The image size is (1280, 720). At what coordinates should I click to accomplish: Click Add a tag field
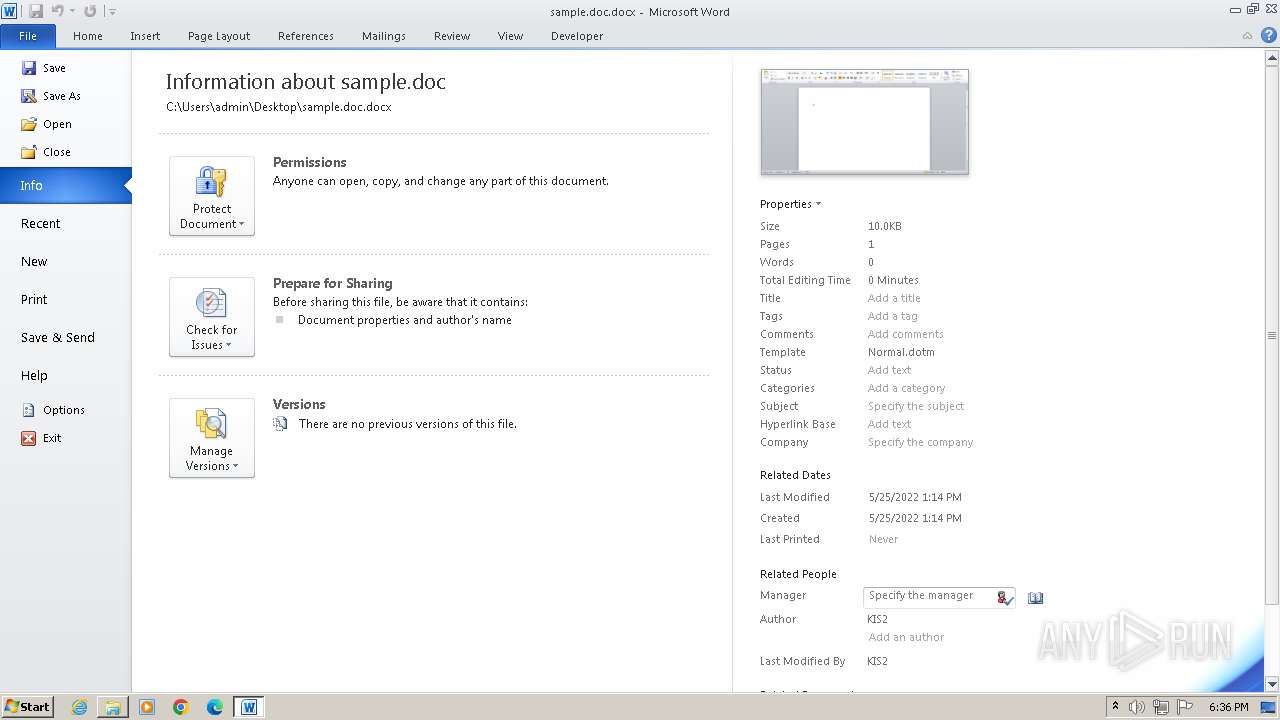[892, 316]
